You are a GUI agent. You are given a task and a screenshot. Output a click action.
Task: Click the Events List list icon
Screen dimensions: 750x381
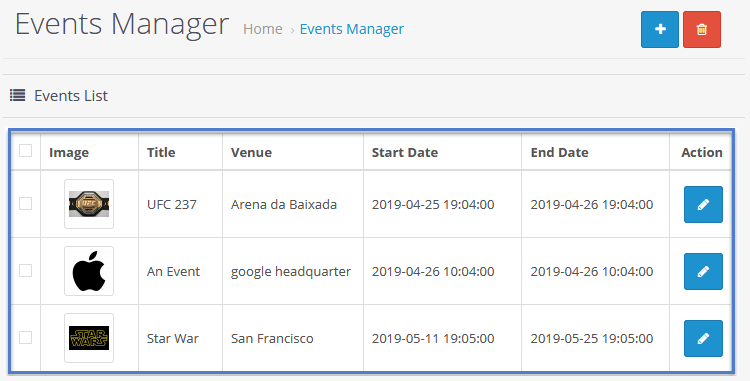point(18,96)
